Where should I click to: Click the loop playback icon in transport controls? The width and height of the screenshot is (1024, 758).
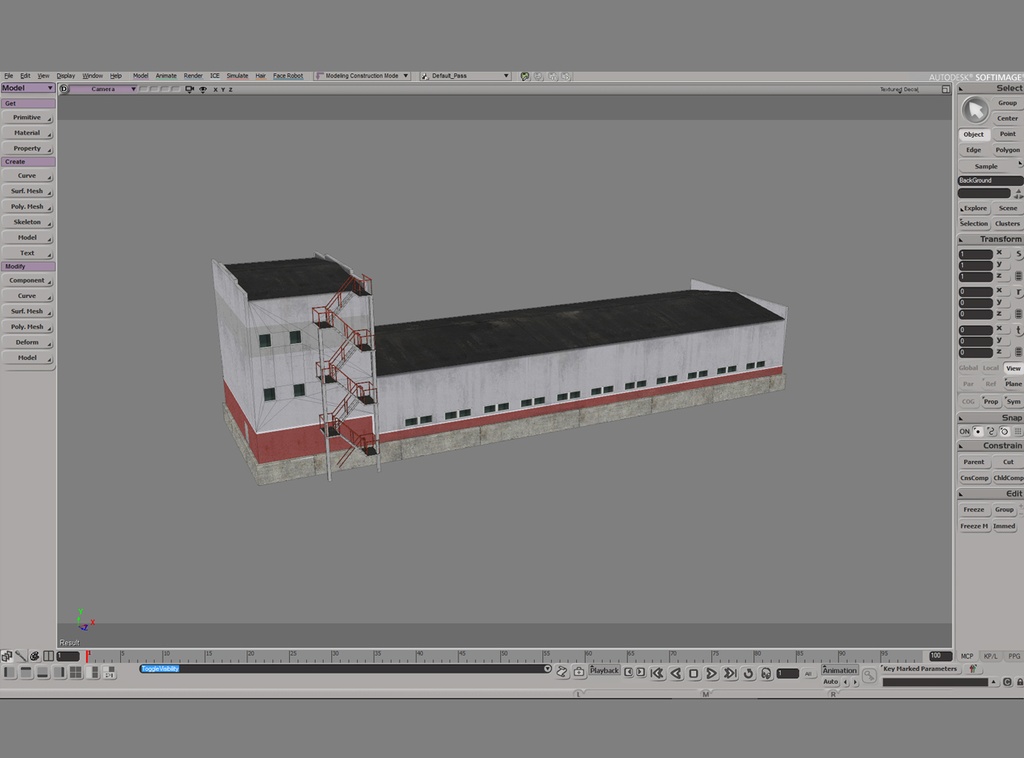tap(748, 673)
